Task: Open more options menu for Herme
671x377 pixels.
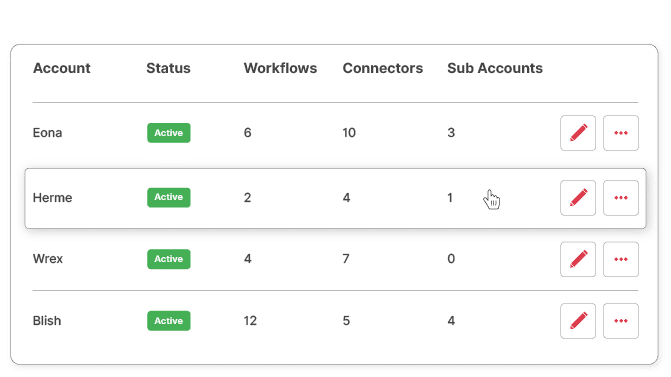Action: [x=621, y=198]
